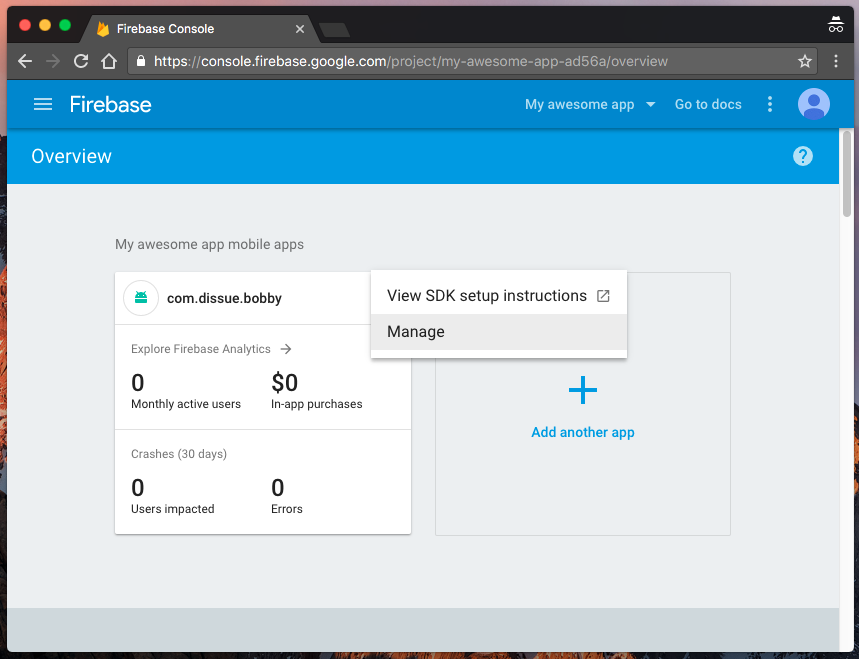Open a new tab button

coord(335,30)
